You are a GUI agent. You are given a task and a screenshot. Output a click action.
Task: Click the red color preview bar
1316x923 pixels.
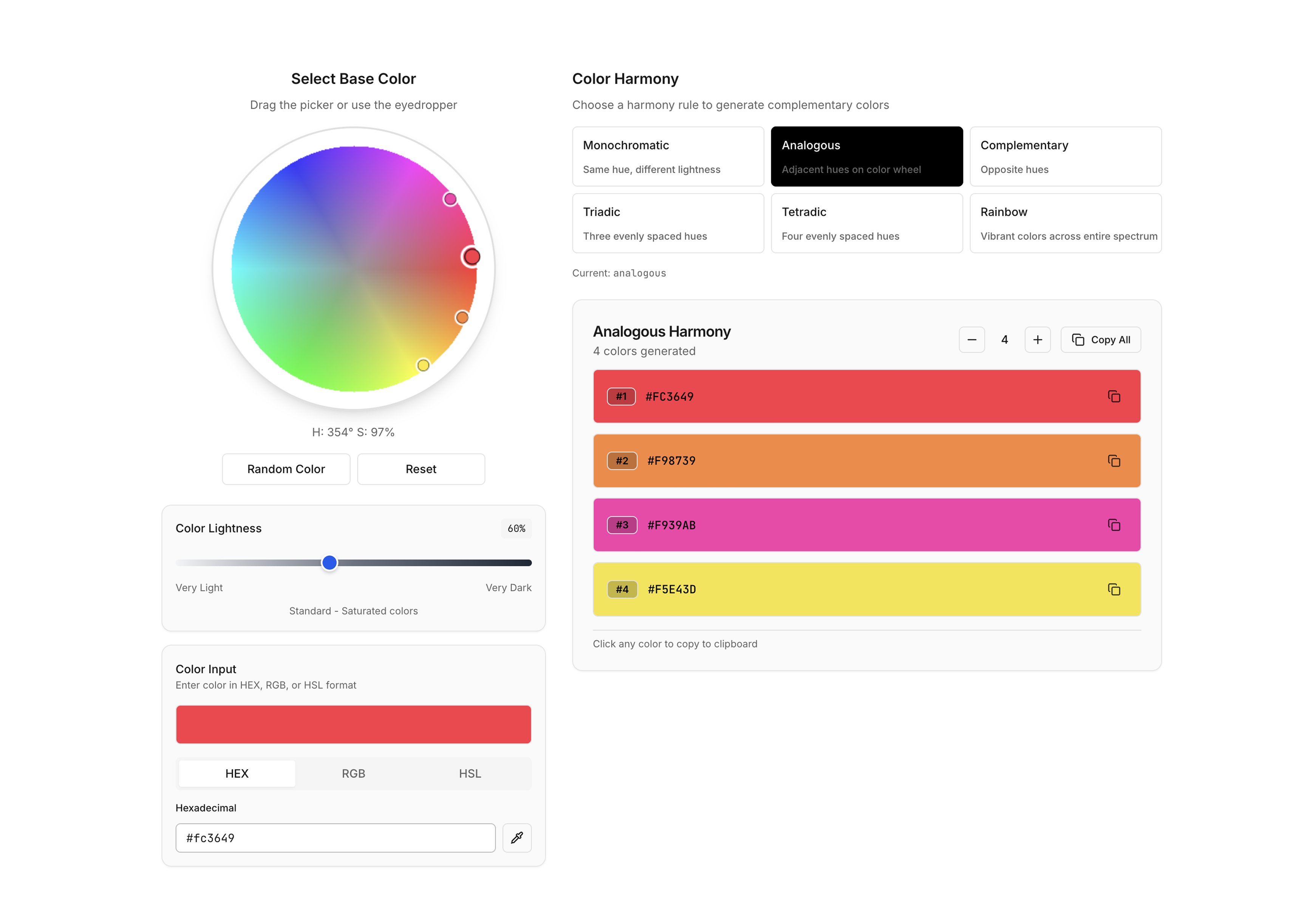[x=354, y=725]
